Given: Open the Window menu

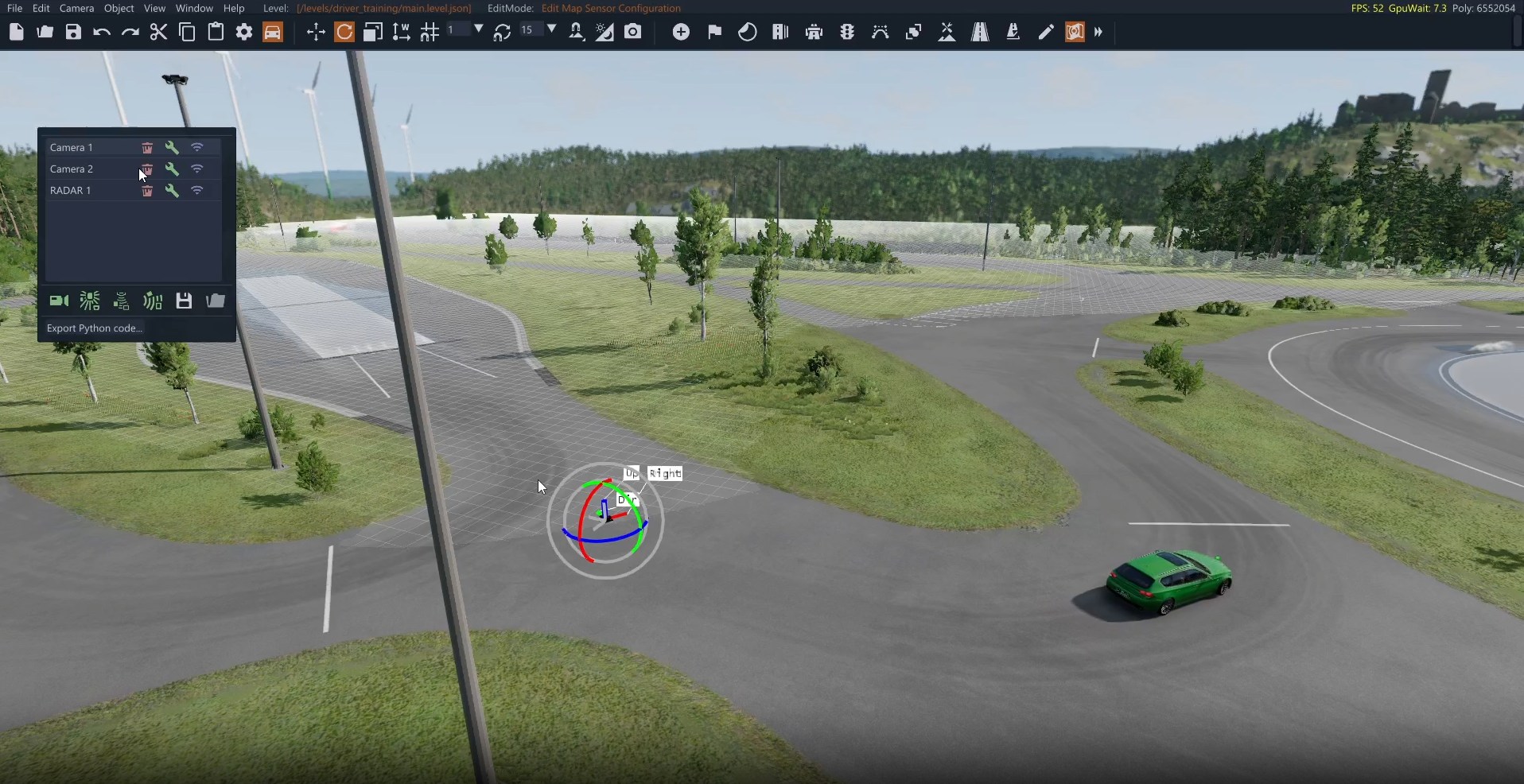Looking at the screenshot, I should [x=194, y=8].
